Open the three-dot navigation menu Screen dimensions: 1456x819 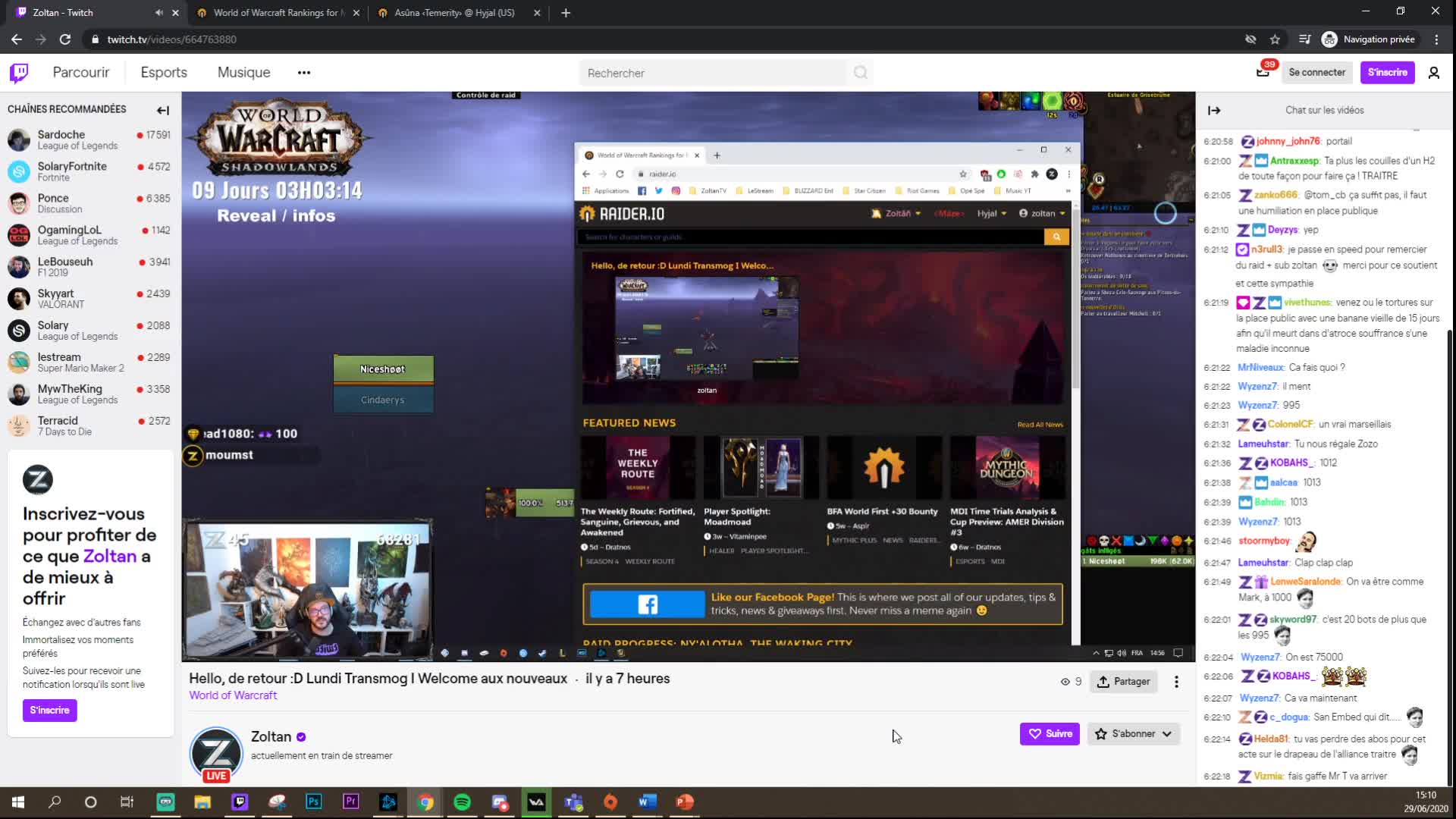(x=304, y=73)
